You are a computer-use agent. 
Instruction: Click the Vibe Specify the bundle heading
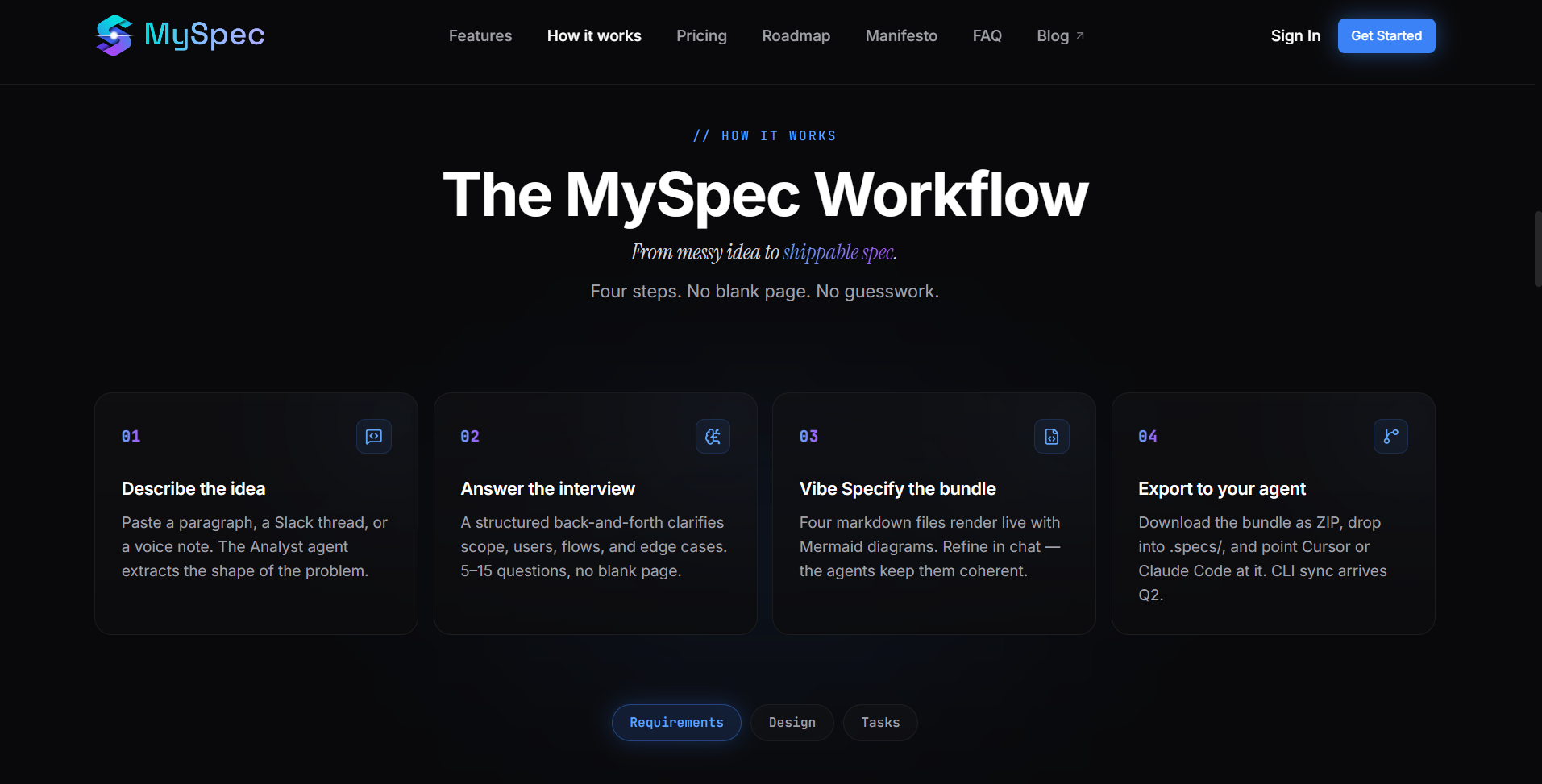coord(897,488)
